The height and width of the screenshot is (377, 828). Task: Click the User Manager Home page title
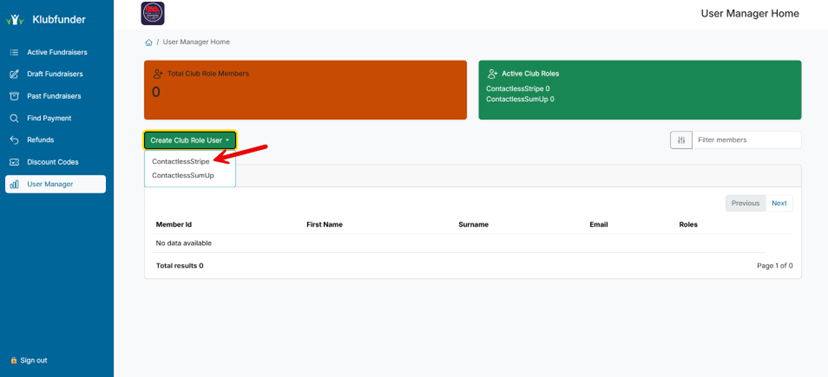[x=750, y=13]
